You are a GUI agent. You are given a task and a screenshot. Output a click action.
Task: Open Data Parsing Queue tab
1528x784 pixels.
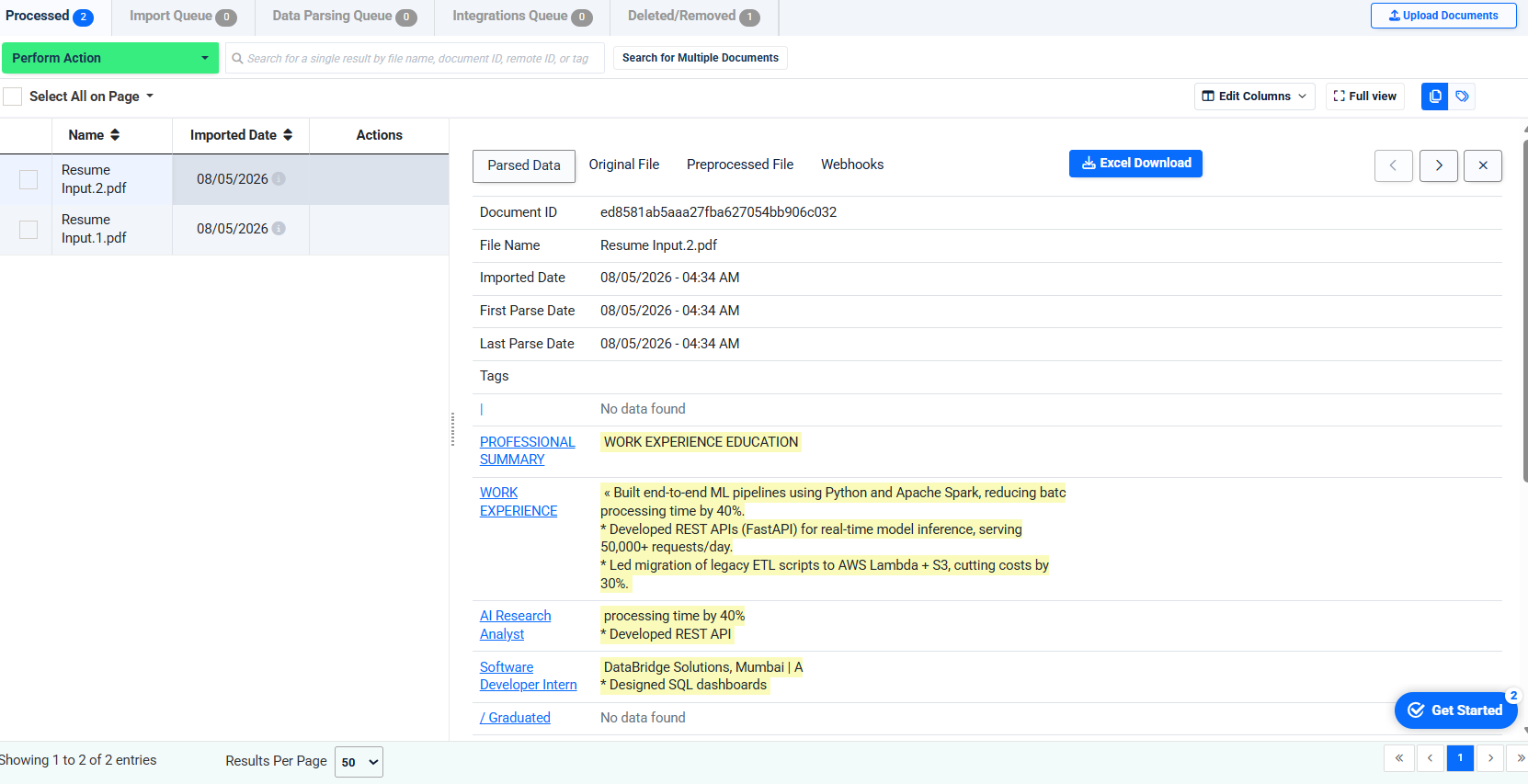point(345,17)
